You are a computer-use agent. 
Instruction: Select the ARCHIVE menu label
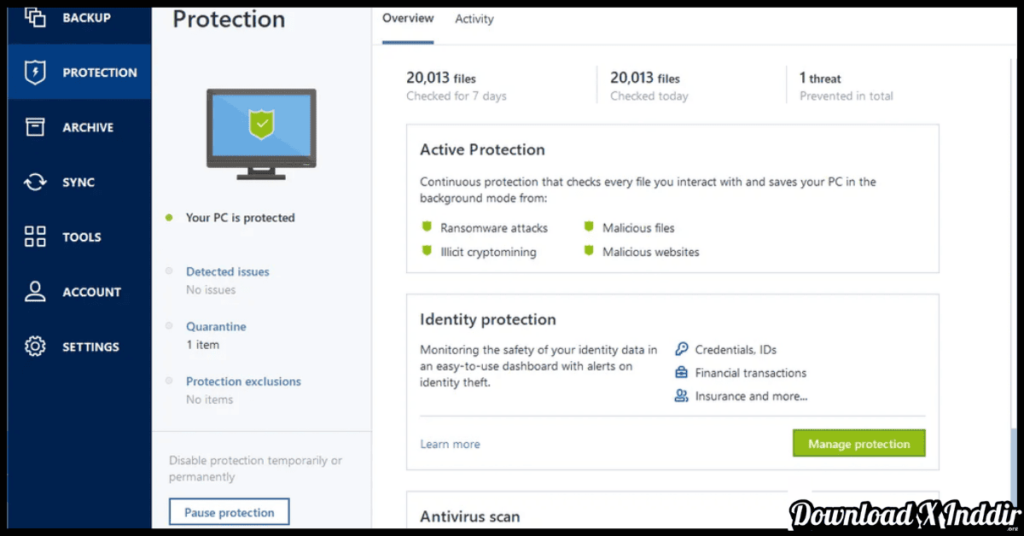pyautogui.click(x=88, y=127)
